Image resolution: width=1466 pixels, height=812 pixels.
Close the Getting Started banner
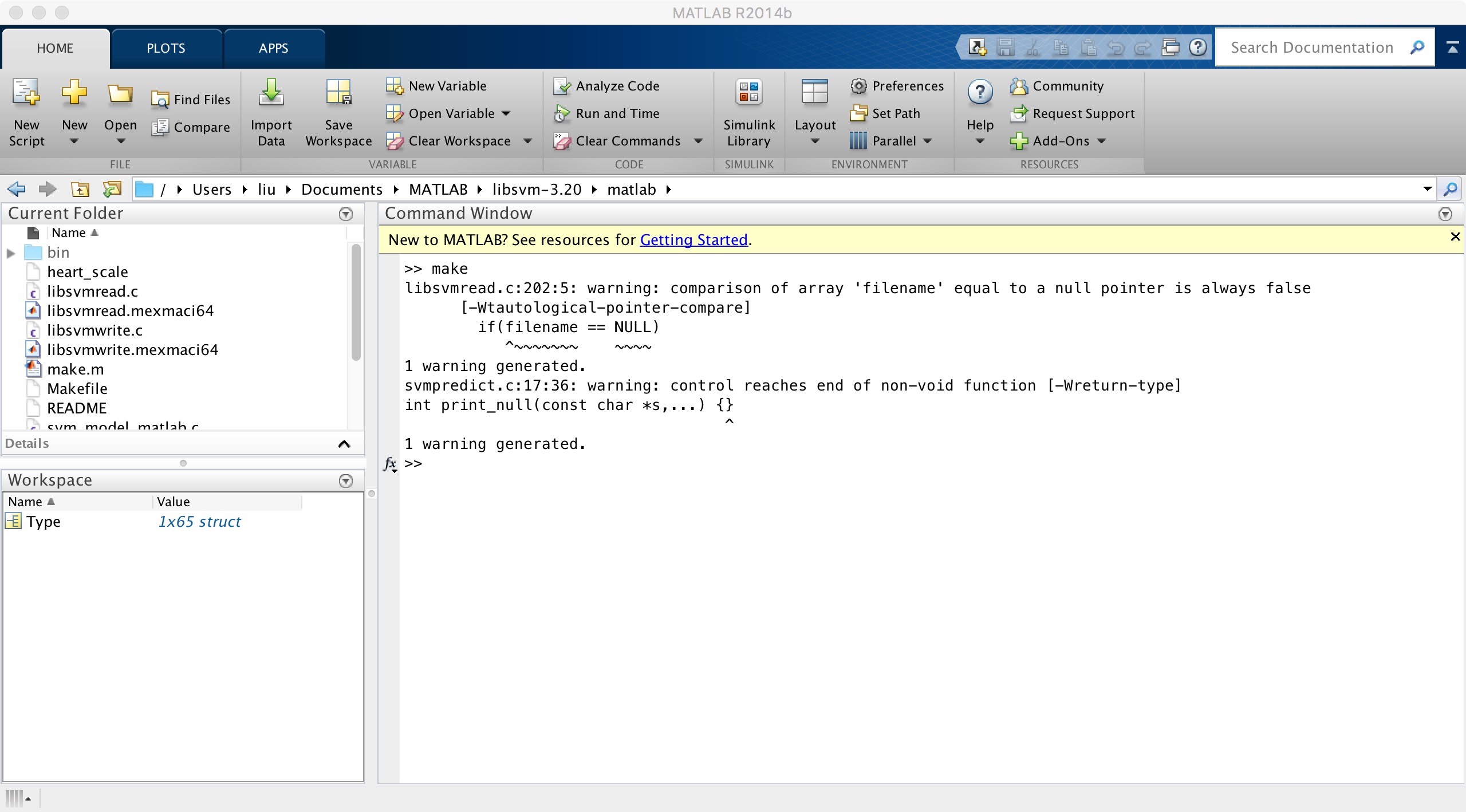click(1455, 236)
